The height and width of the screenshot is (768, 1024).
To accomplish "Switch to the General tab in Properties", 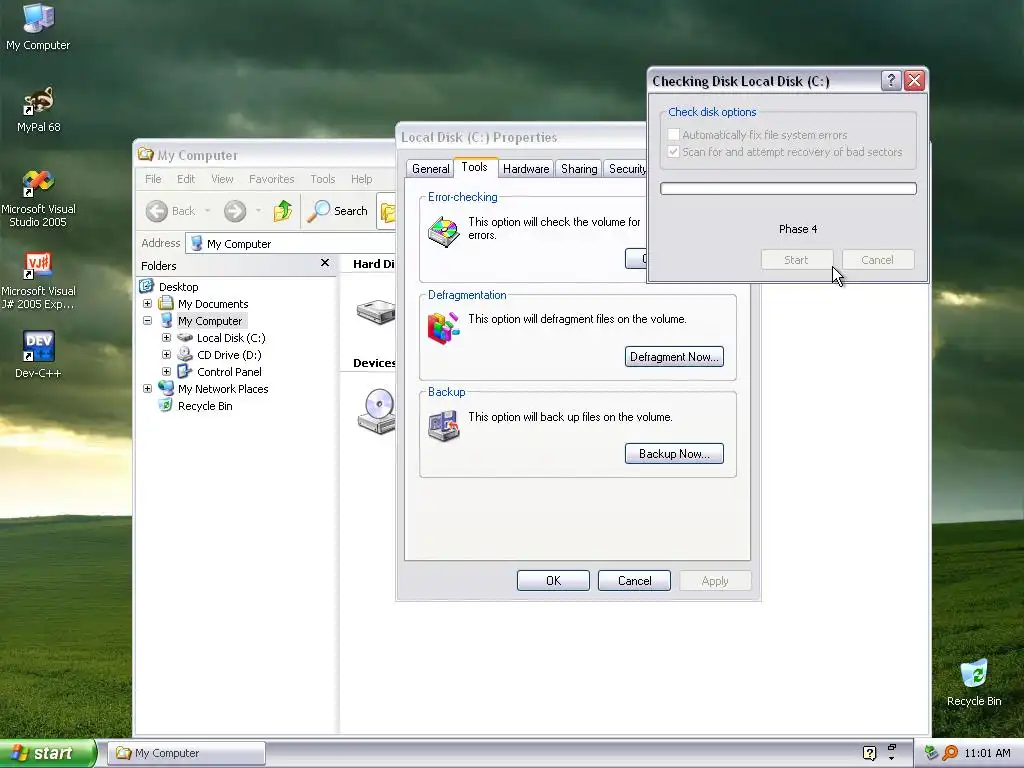I will [430, 168].
